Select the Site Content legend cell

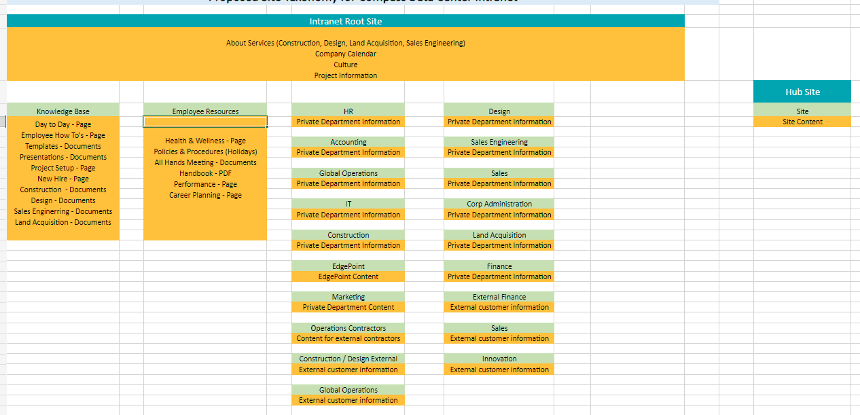(x=802, y=122)
